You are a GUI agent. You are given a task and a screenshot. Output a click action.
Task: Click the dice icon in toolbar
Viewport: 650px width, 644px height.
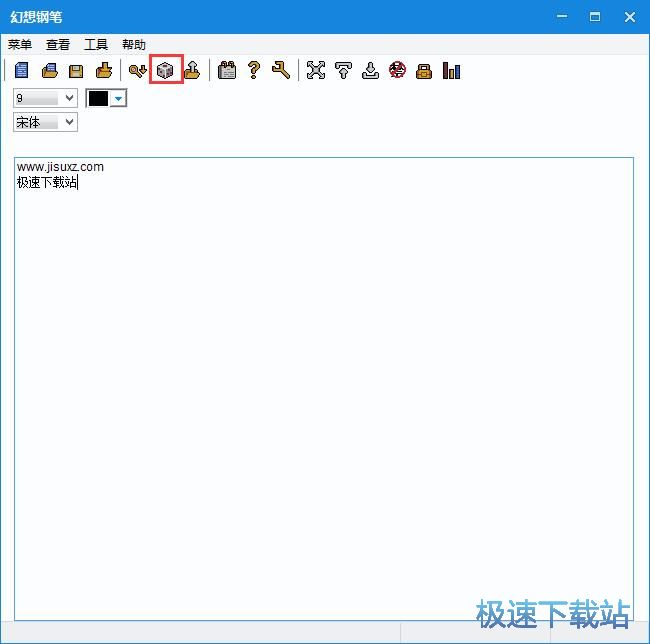click(165, 70)
